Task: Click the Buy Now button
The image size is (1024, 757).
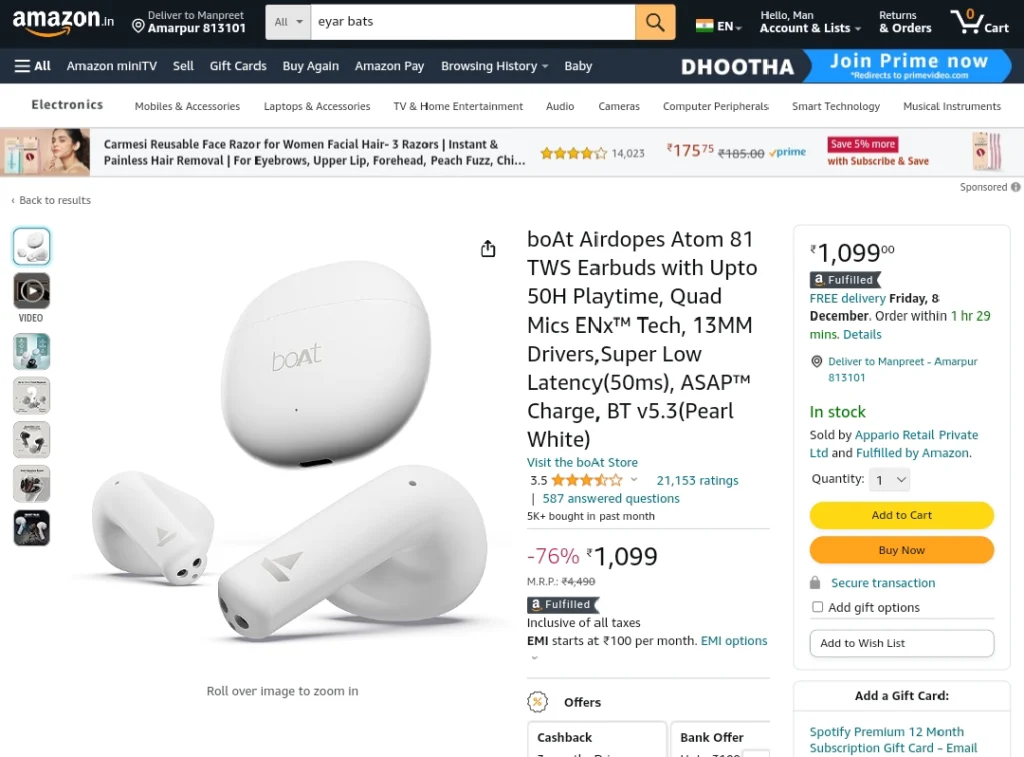Action: tap(901, 550)
